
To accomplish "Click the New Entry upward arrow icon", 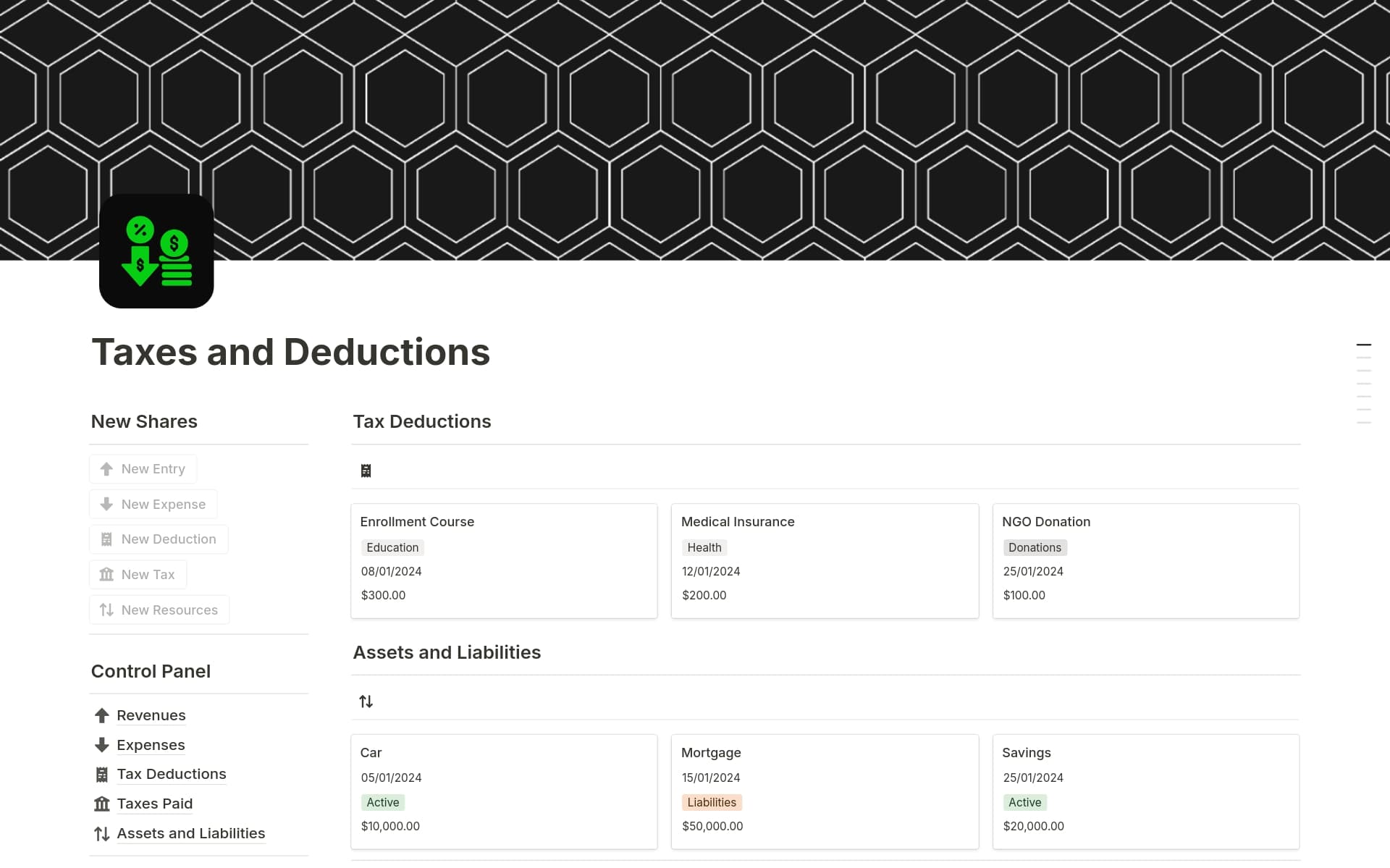I will [106, 468].
